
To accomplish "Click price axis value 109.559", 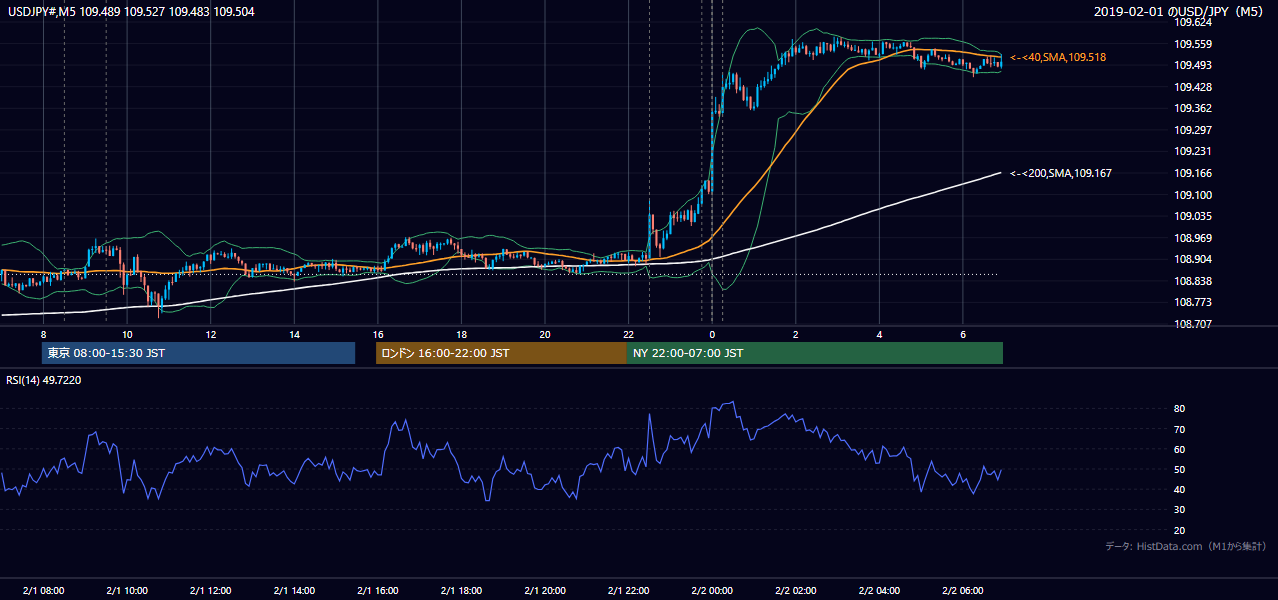I will (1194, 44).
